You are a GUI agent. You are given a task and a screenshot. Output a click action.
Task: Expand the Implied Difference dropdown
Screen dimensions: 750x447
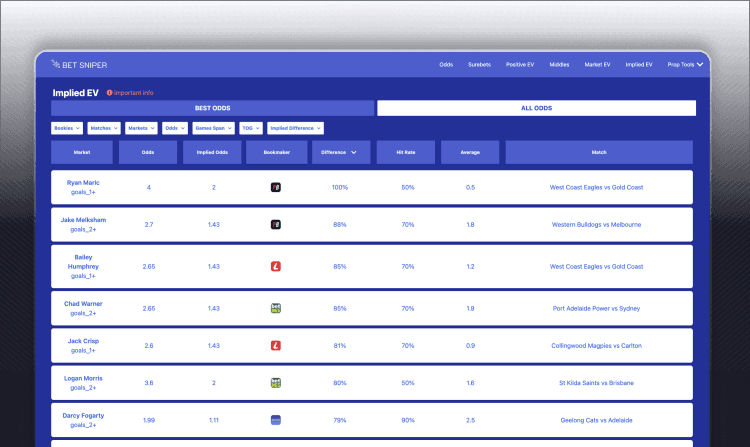click(x=295, y=128)
